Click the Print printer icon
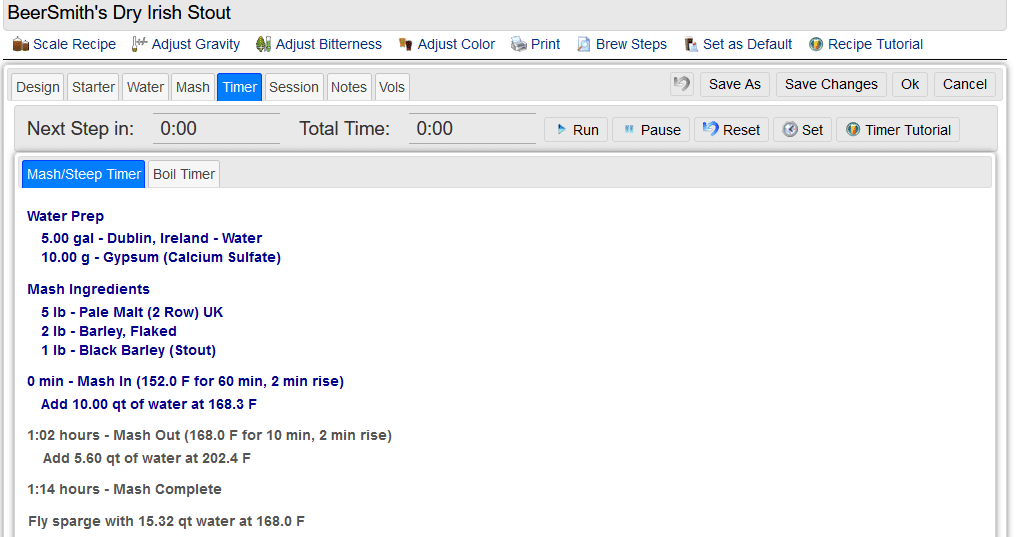Screen dimensions: 1021x537 [519, 44]
